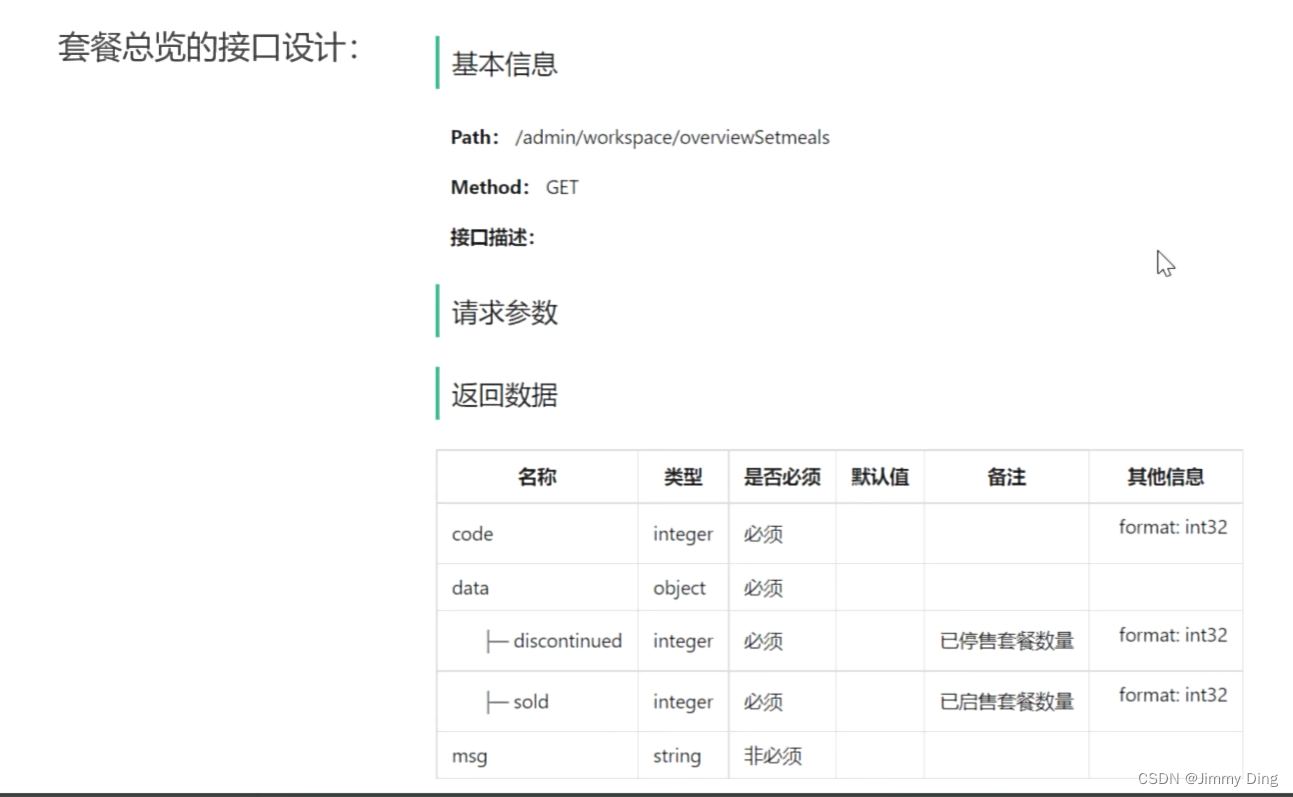The width and height of the screenshot is (1293, 797).
Task: Click the 备注 column header
Action: pos(1006,477)
